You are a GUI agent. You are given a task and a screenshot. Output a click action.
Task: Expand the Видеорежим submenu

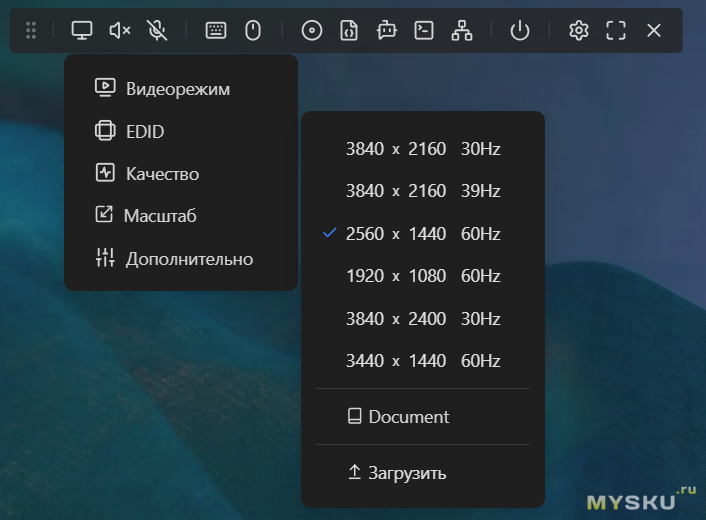(178, 89)
